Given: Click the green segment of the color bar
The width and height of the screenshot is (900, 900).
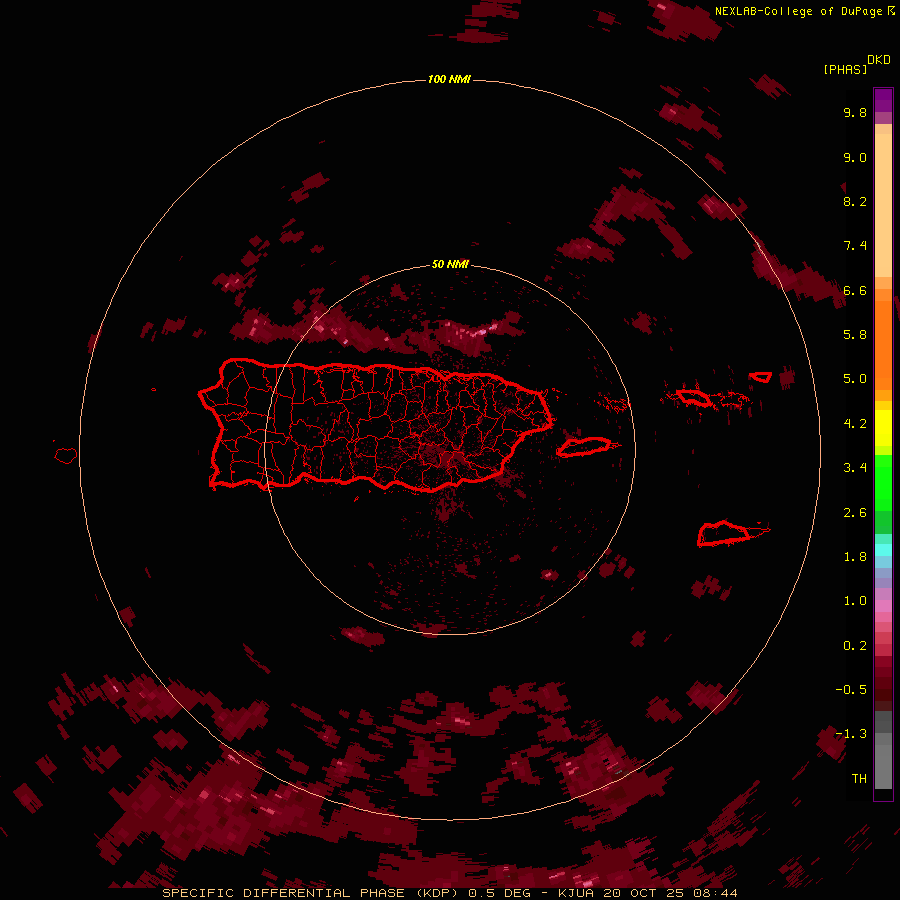Looking at the screenshot, I should click(883, 484).
